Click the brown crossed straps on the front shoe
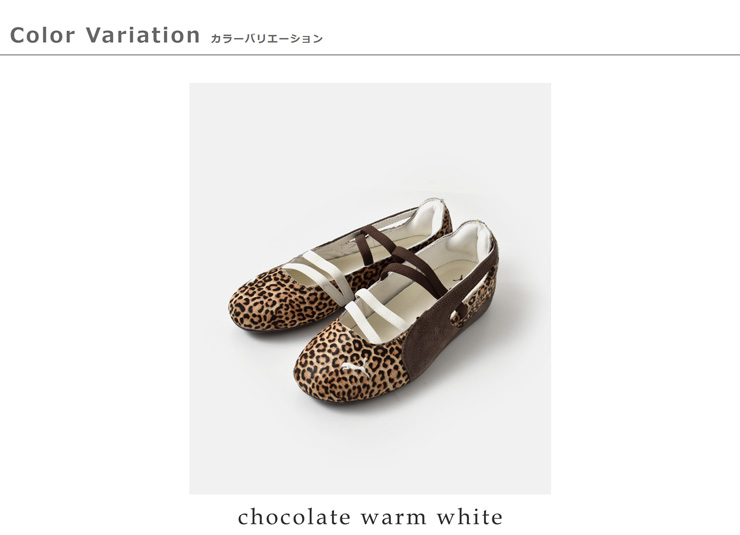The height and width of the screenshot is (535, 740). tap(413, 273)
